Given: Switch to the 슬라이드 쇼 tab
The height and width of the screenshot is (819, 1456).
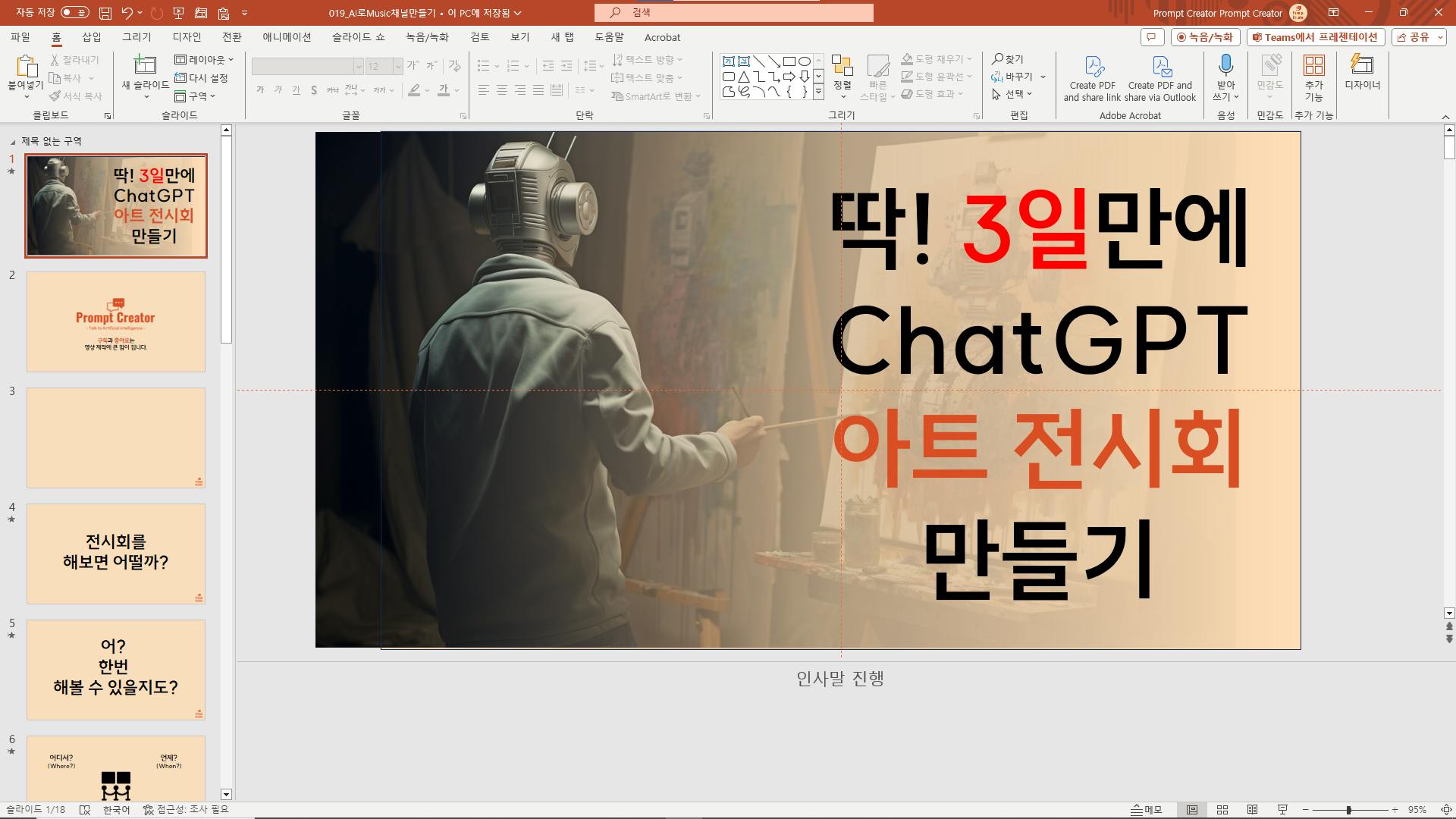Looking at the screenshot, I should click(358, 37).
